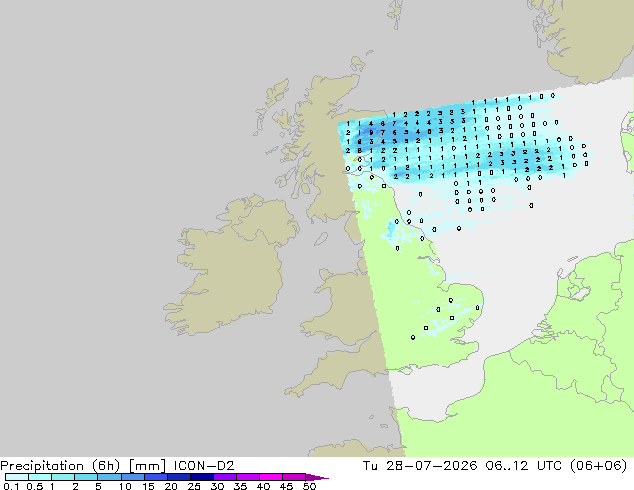Click the '50' value on the legend scale
The height and width of the screenshot is (490, 634).
point(309,486)
